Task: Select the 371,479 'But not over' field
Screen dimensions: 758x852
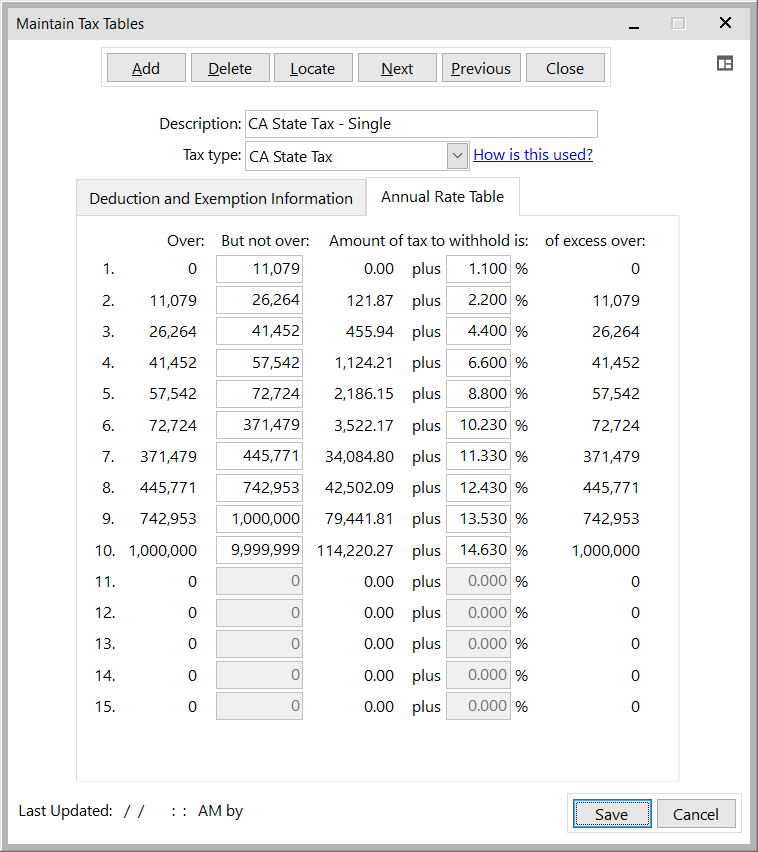Action: click(259, 425)
